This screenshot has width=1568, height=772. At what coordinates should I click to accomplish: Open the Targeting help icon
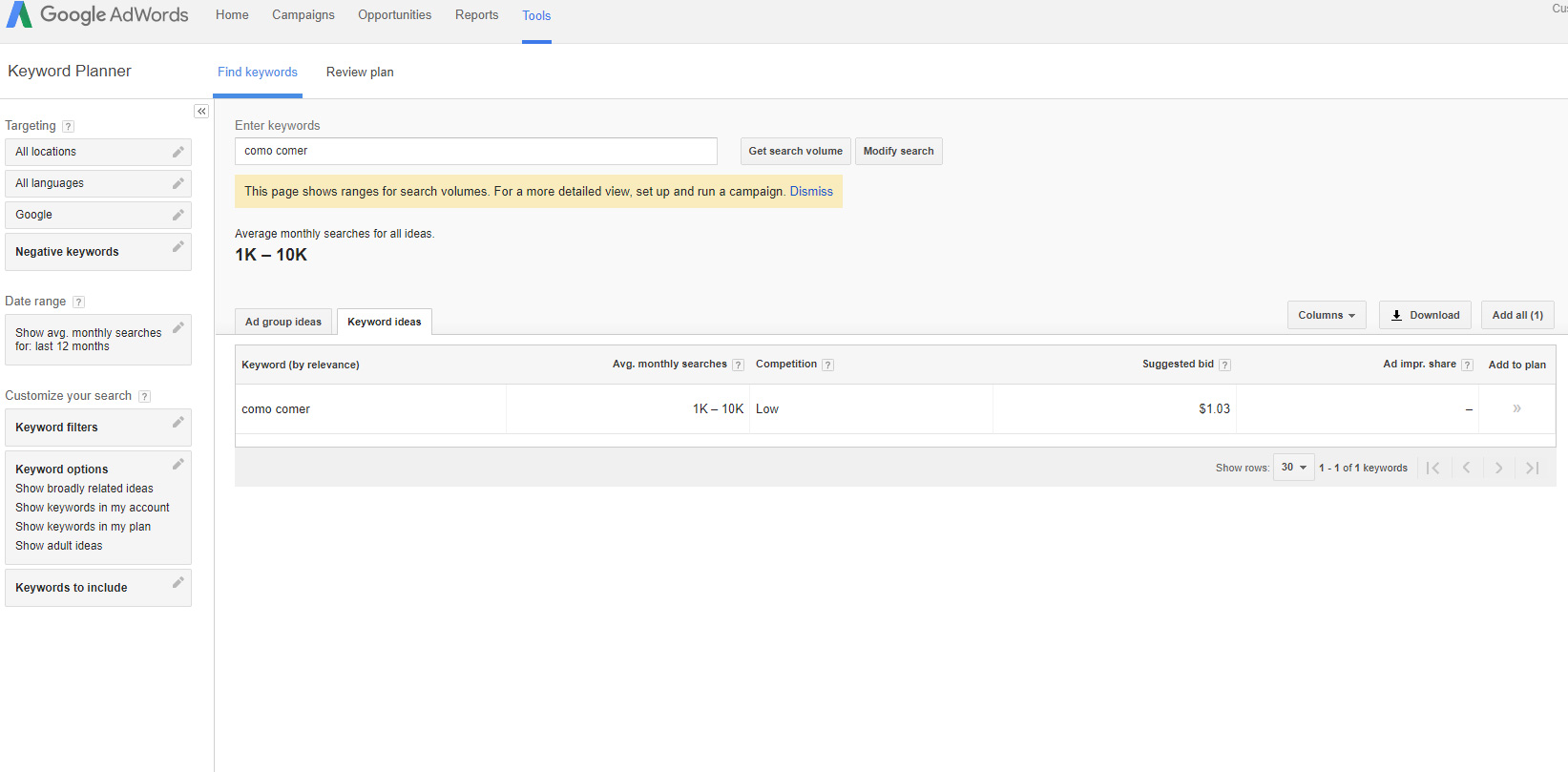pos(68,126)
